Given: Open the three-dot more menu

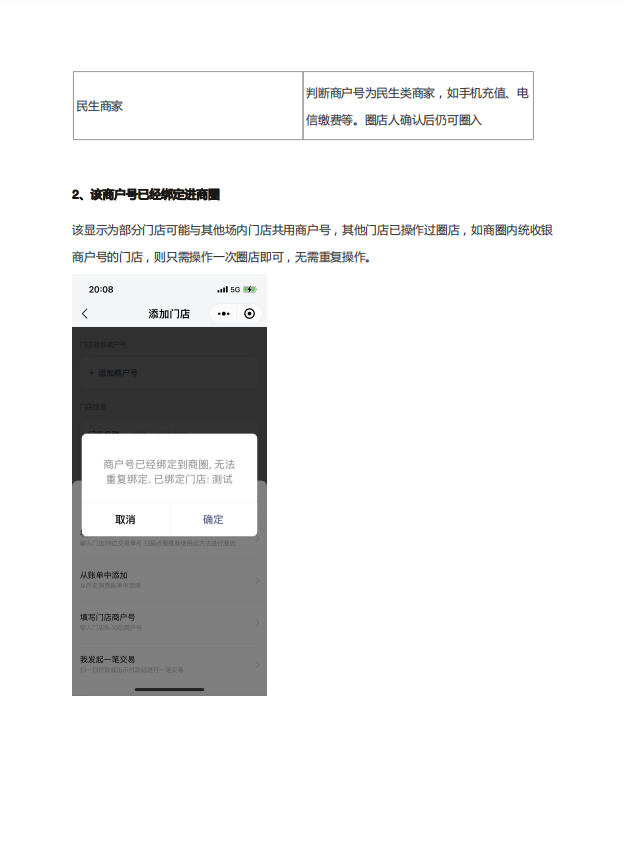Looking at the screenshot, I should [223, 313].
